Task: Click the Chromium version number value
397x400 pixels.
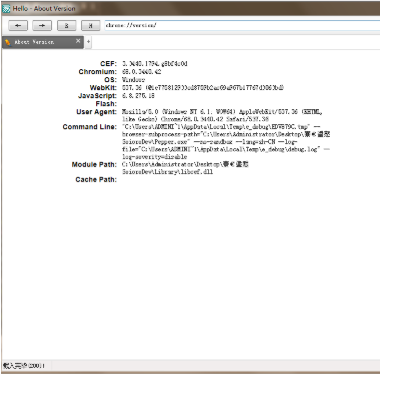Action: [x=141, y=72]
